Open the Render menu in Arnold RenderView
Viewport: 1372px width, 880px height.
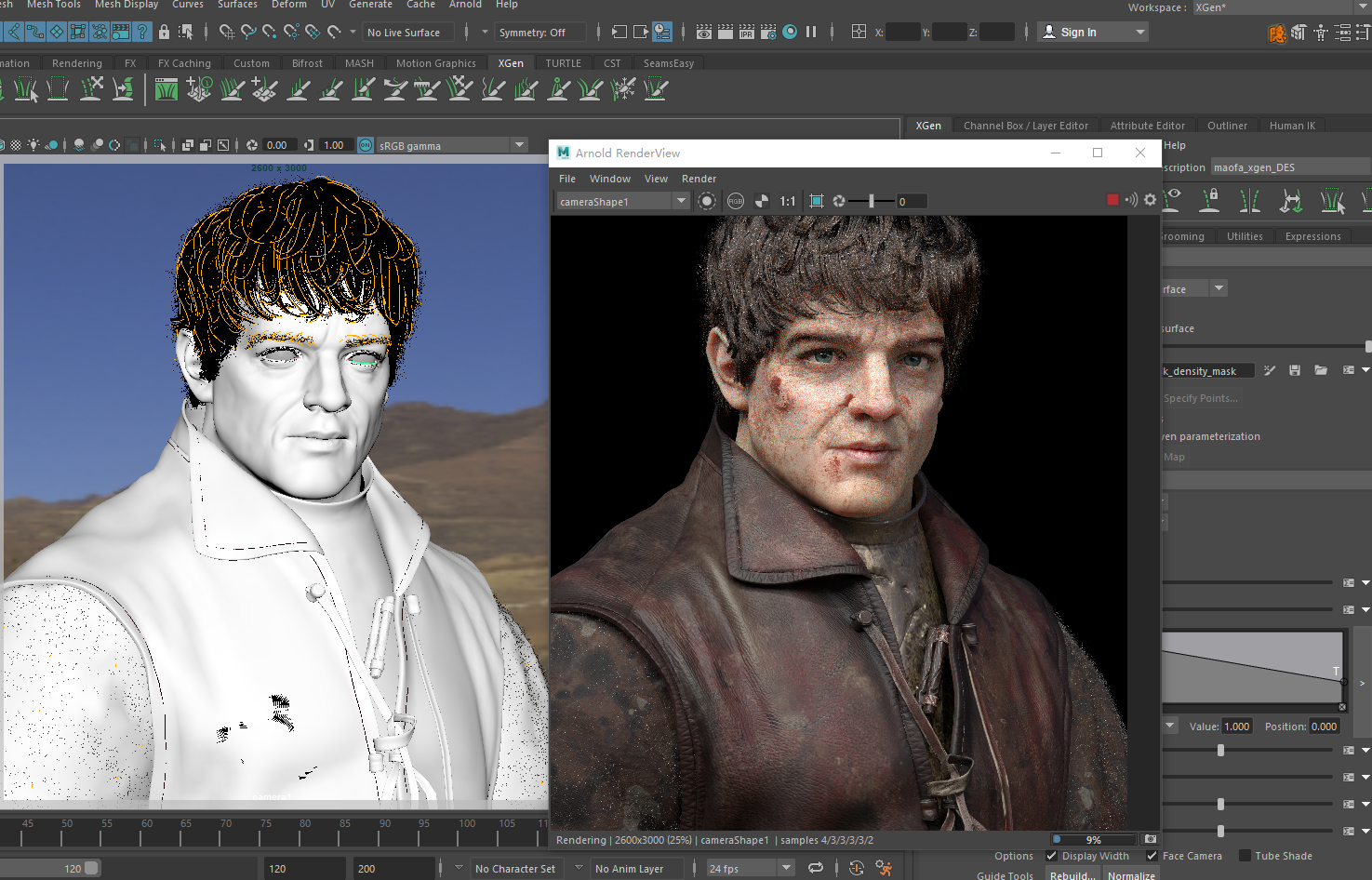point(699,179)
